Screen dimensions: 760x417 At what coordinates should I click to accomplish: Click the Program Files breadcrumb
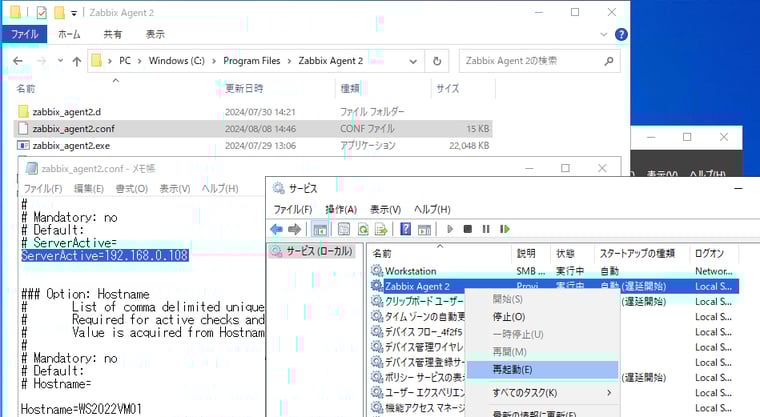tap(252, 61)
